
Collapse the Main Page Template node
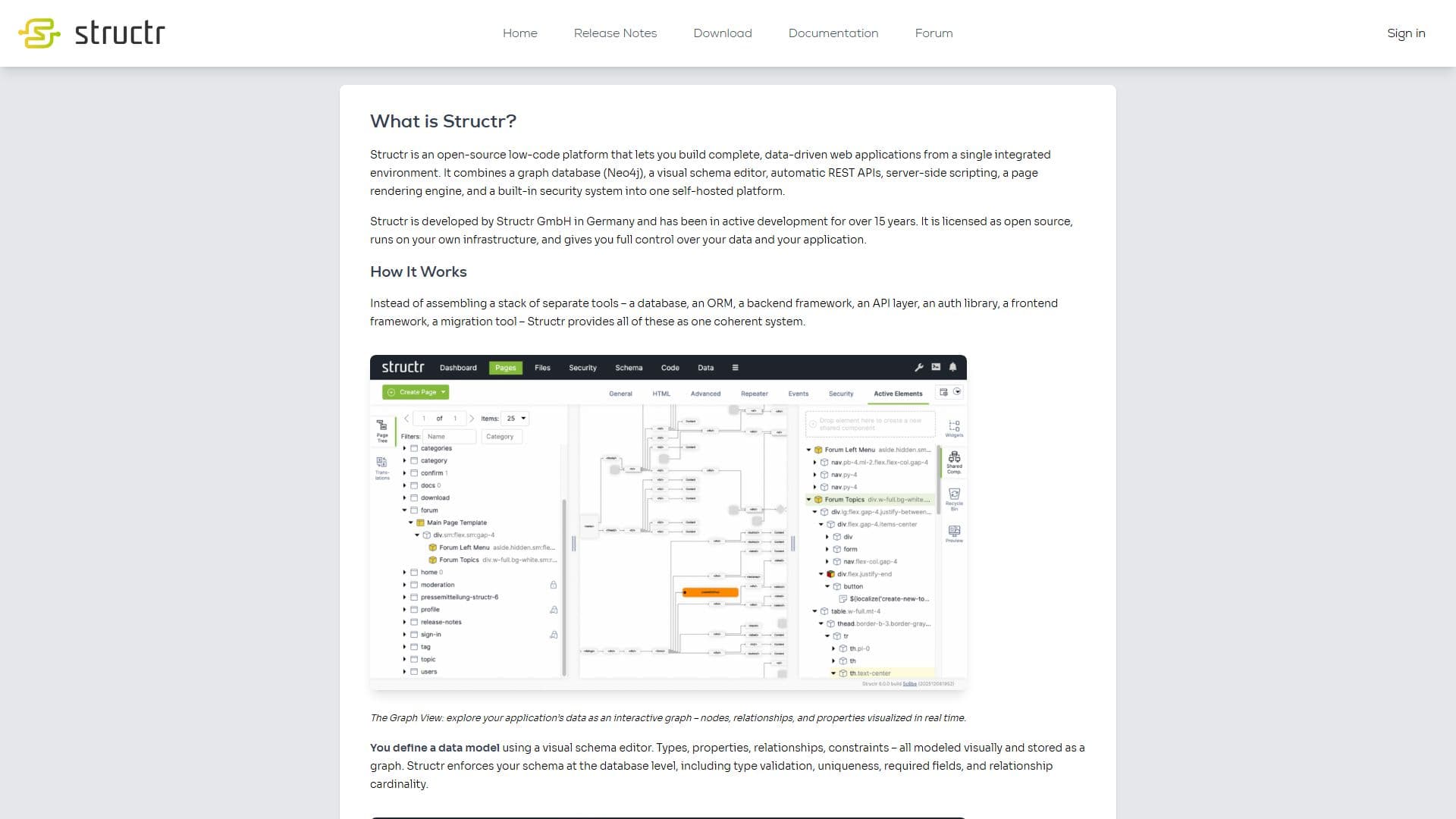(x=411, y=522)
